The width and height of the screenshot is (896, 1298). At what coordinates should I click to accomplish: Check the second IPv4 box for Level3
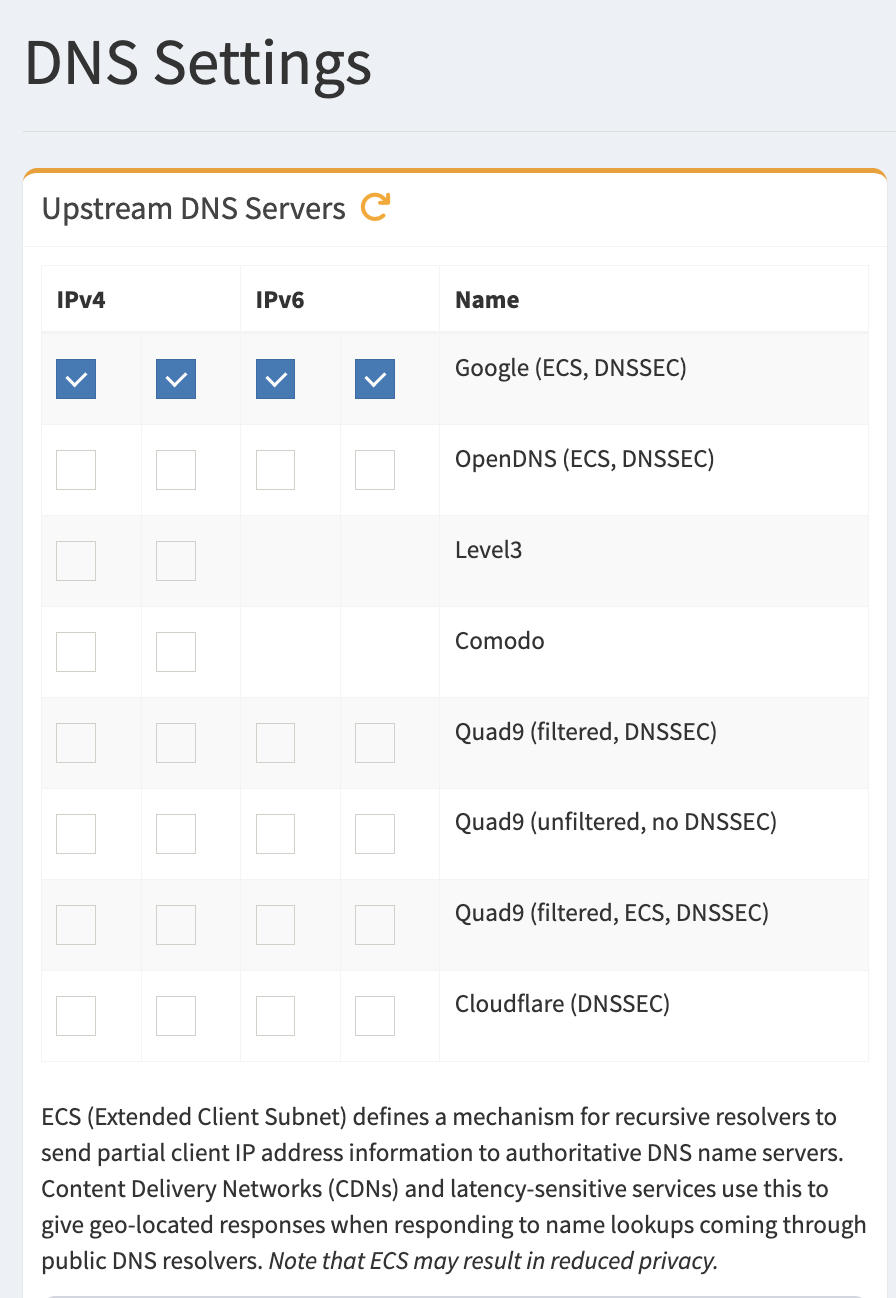tap(176, 561)
